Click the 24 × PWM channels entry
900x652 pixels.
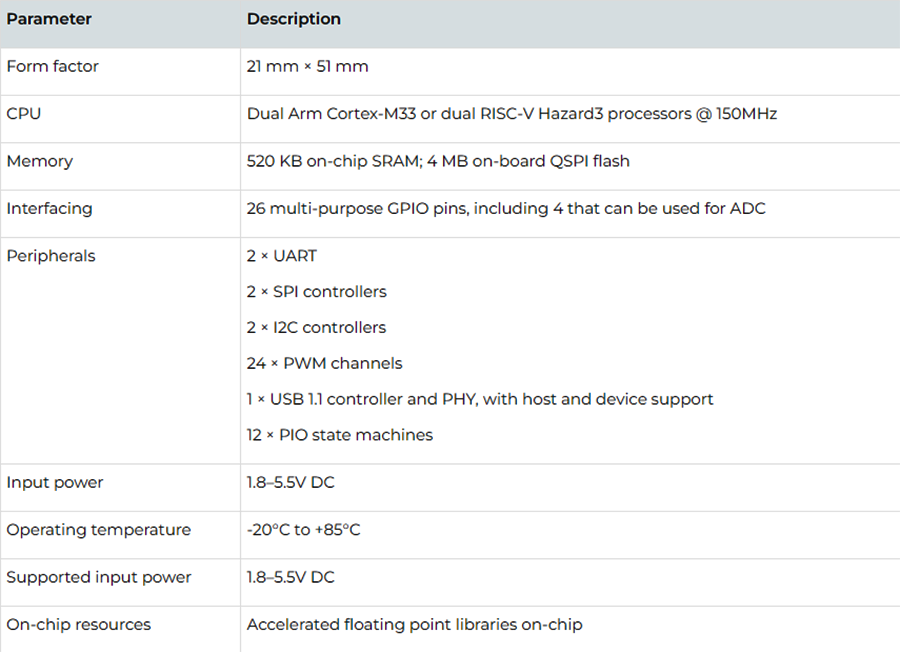pyautogui.click(x=325, y=363)
